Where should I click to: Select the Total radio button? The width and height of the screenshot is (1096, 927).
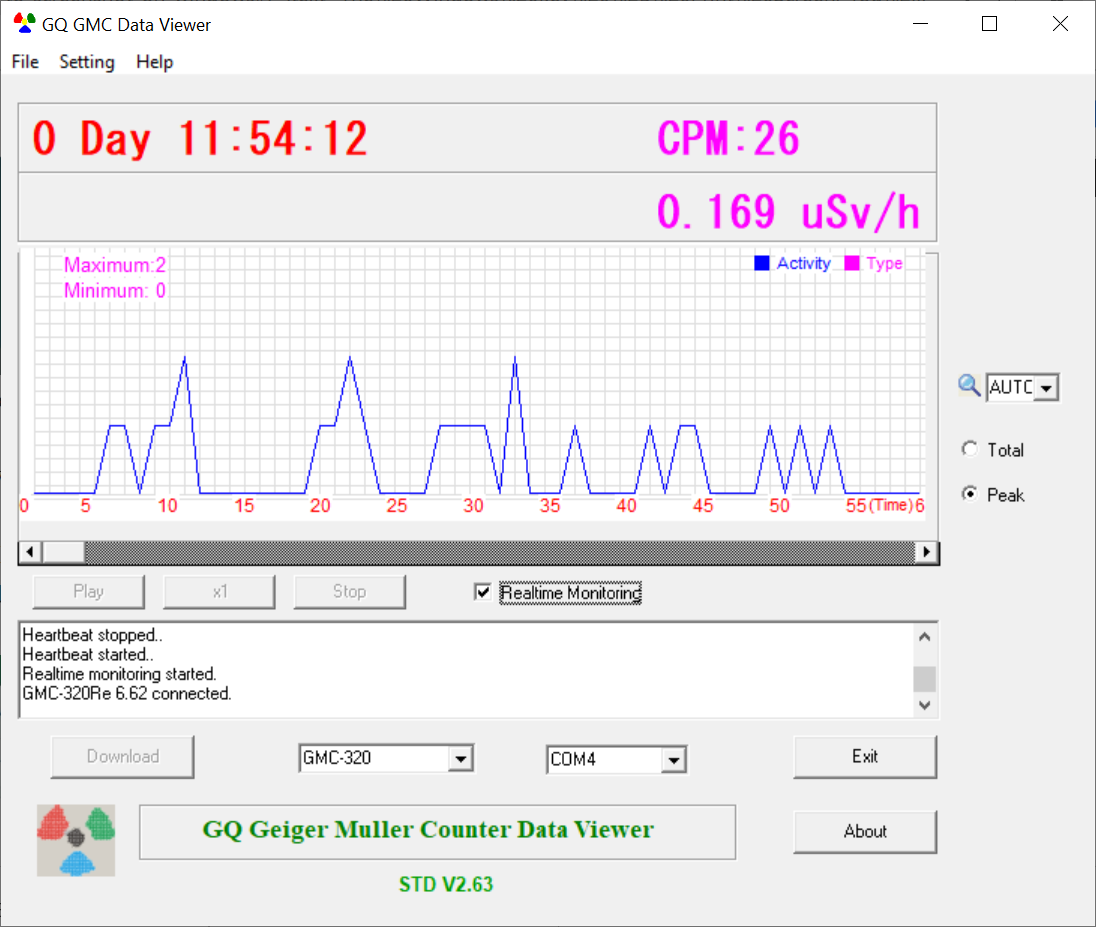[969, 449]
